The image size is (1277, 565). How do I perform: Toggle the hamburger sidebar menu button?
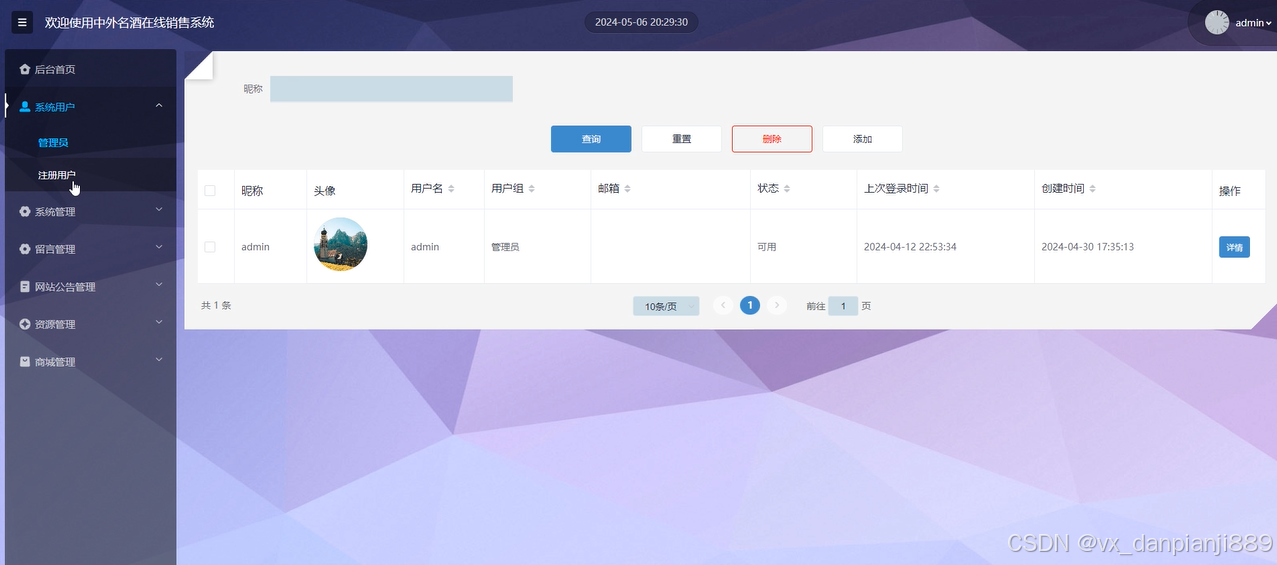click(22, 22)
